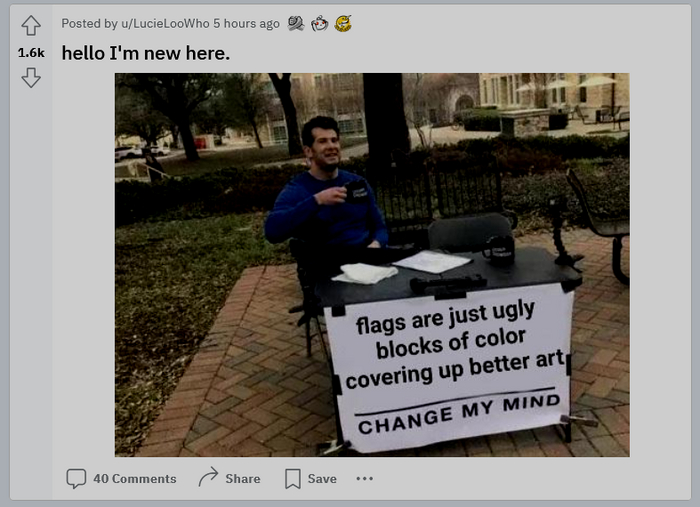Click the Share text label
Screen dimensions: 700x507
pos(243,478)
